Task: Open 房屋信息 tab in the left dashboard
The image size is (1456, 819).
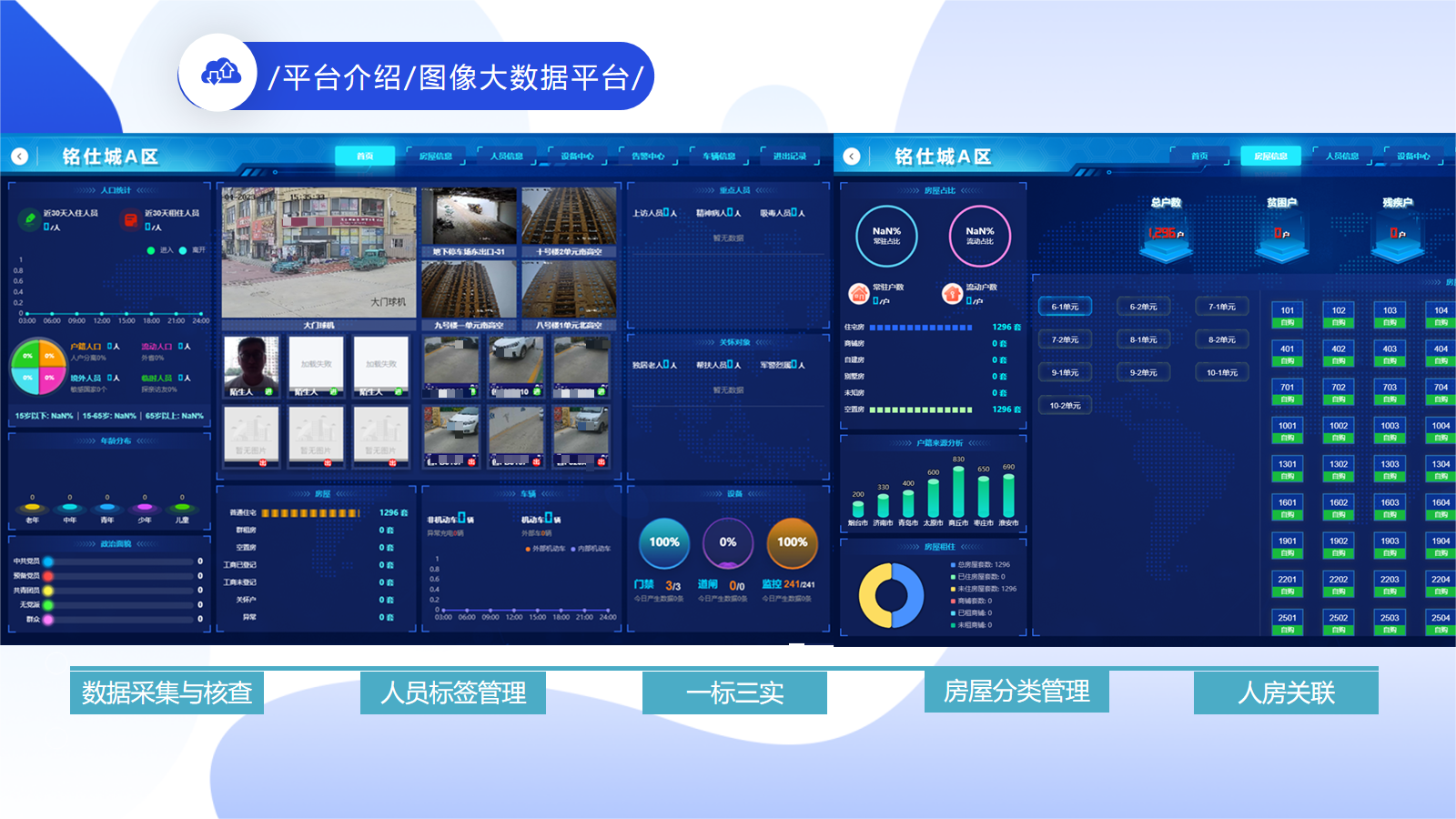Action: point(436,157)
